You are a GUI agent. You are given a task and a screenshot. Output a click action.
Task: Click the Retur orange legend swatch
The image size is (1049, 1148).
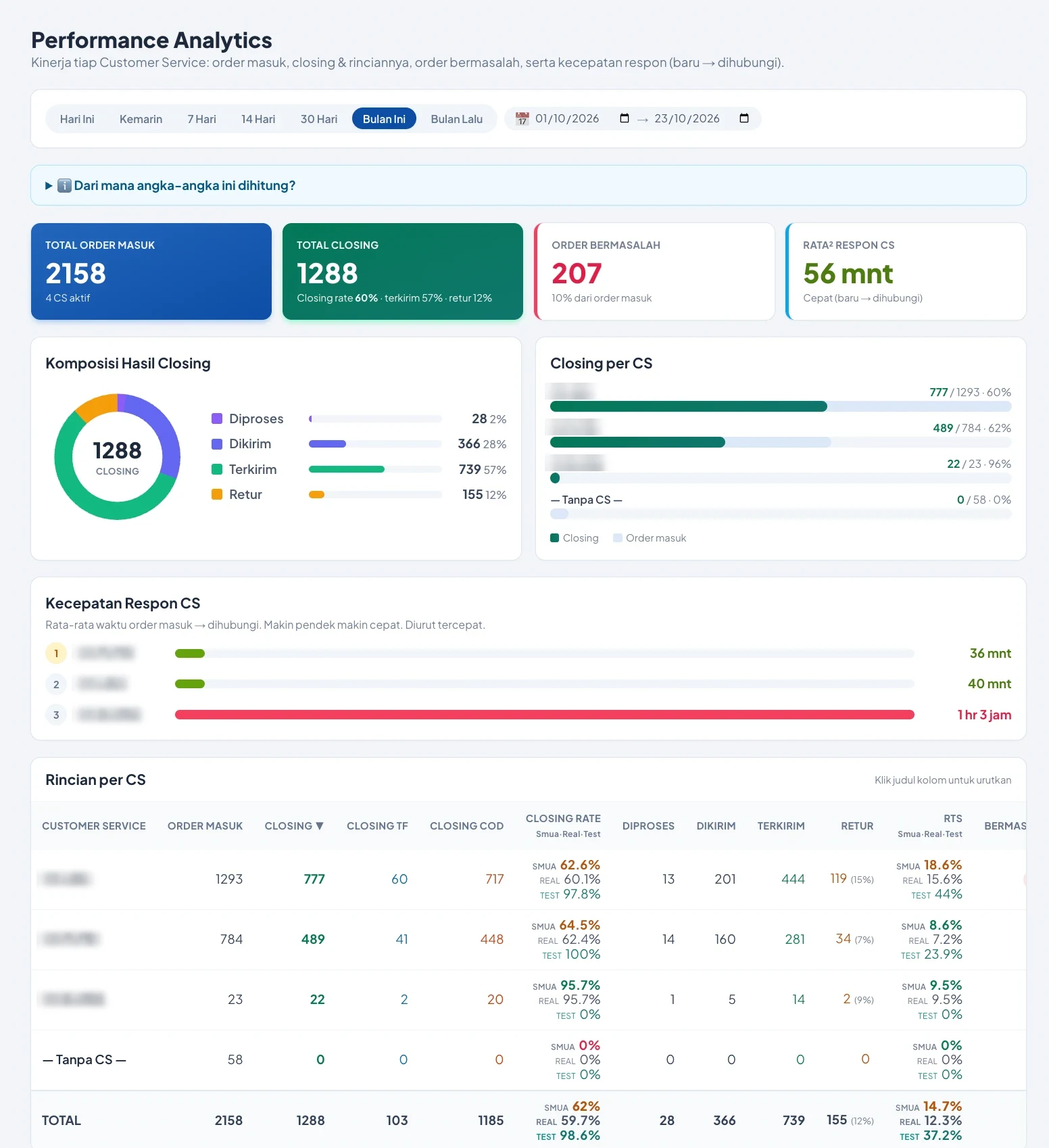(x=217, y=494)
